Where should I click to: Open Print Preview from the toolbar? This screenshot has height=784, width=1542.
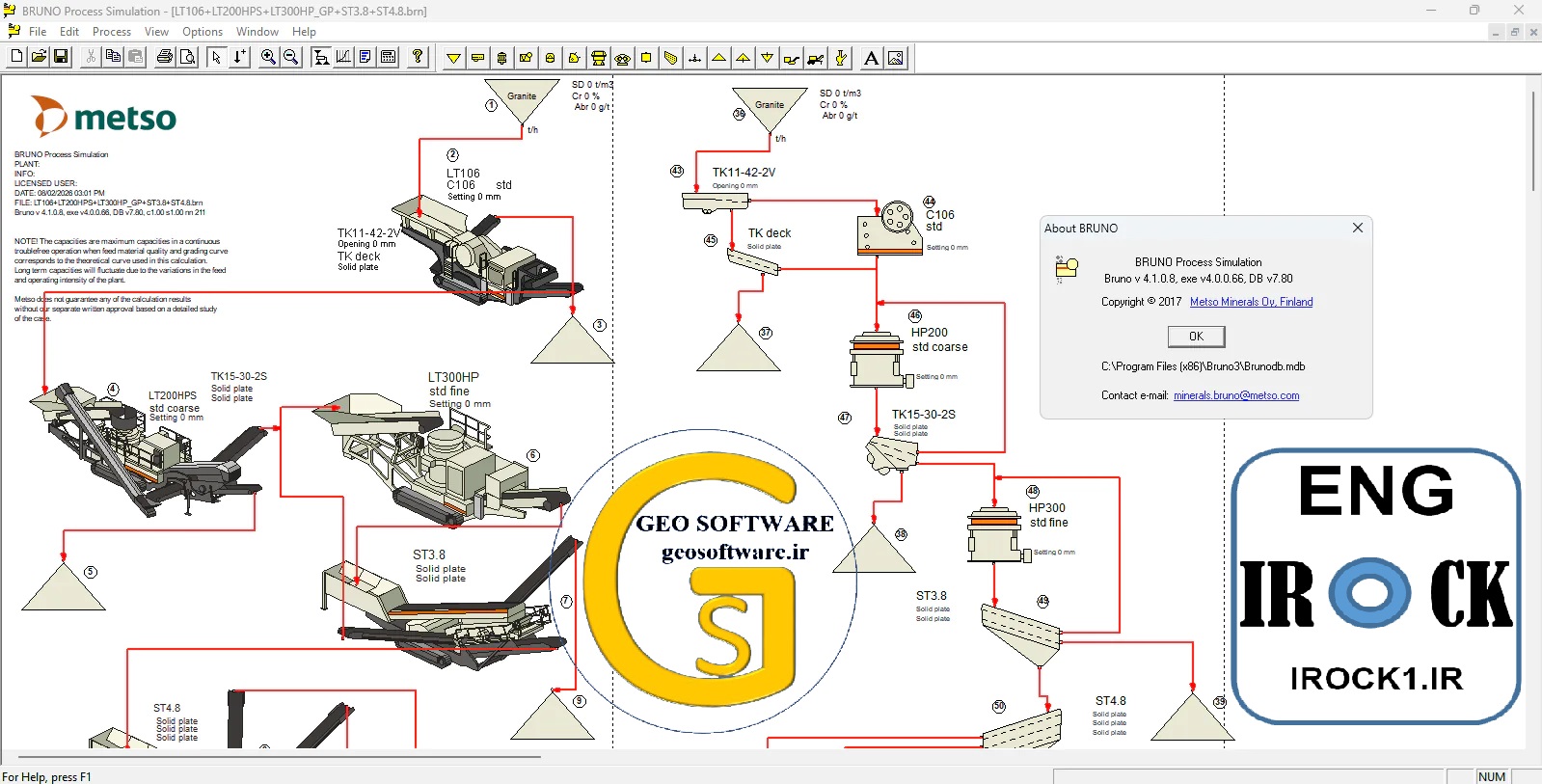pyautogui.click(x=187, y=57)
